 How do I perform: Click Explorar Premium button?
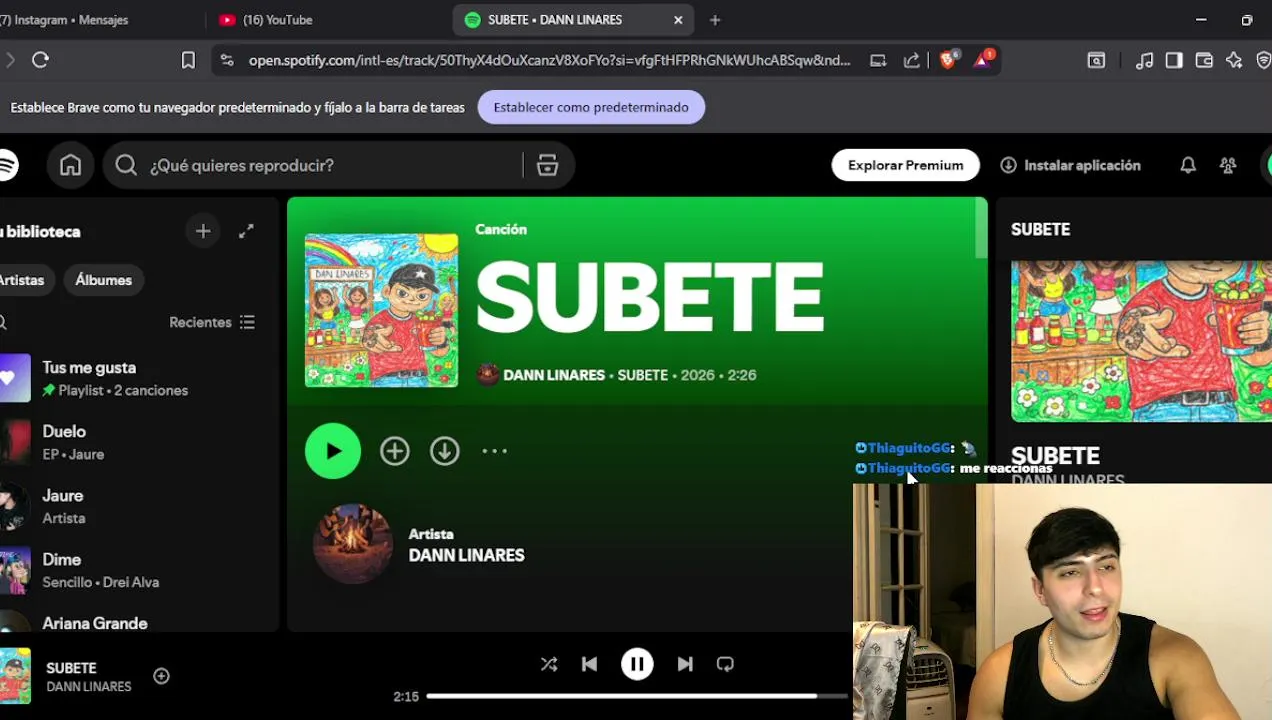906,165
